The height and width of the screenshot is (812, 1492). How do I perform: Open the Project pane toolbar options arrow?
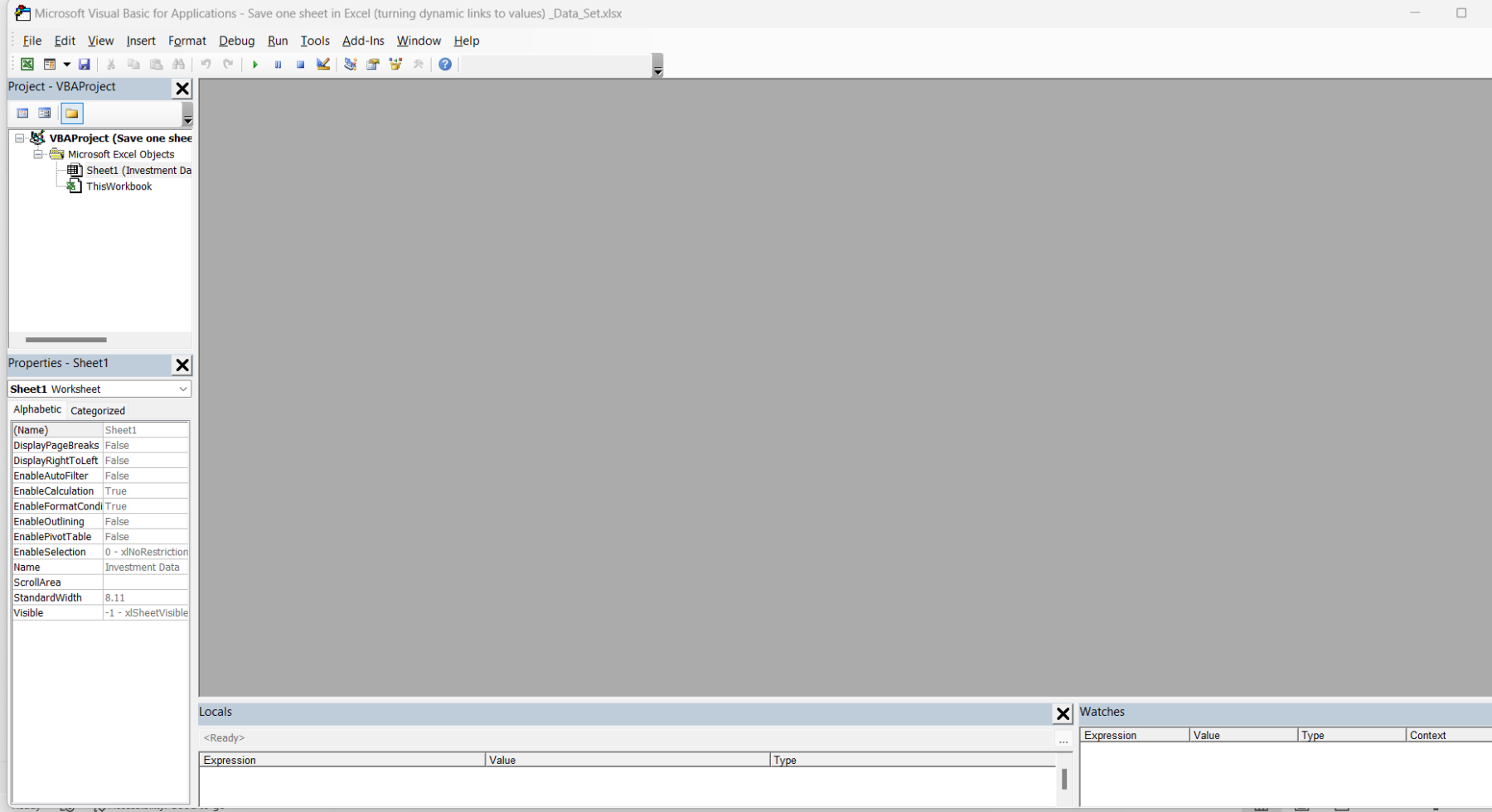tap(187, 114)
